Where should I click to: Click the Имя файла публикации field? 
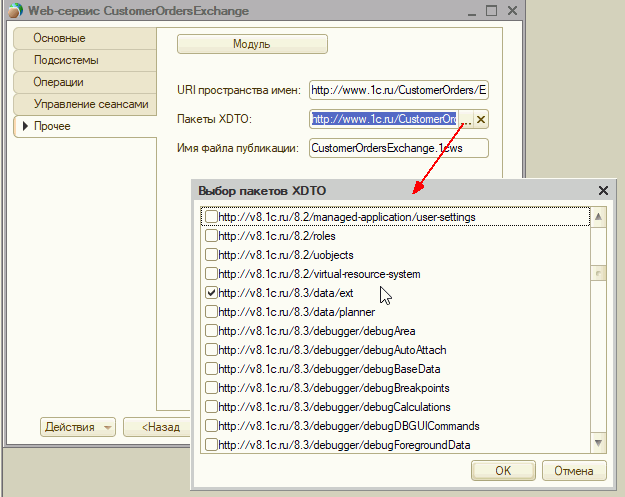tap(399, 148)
